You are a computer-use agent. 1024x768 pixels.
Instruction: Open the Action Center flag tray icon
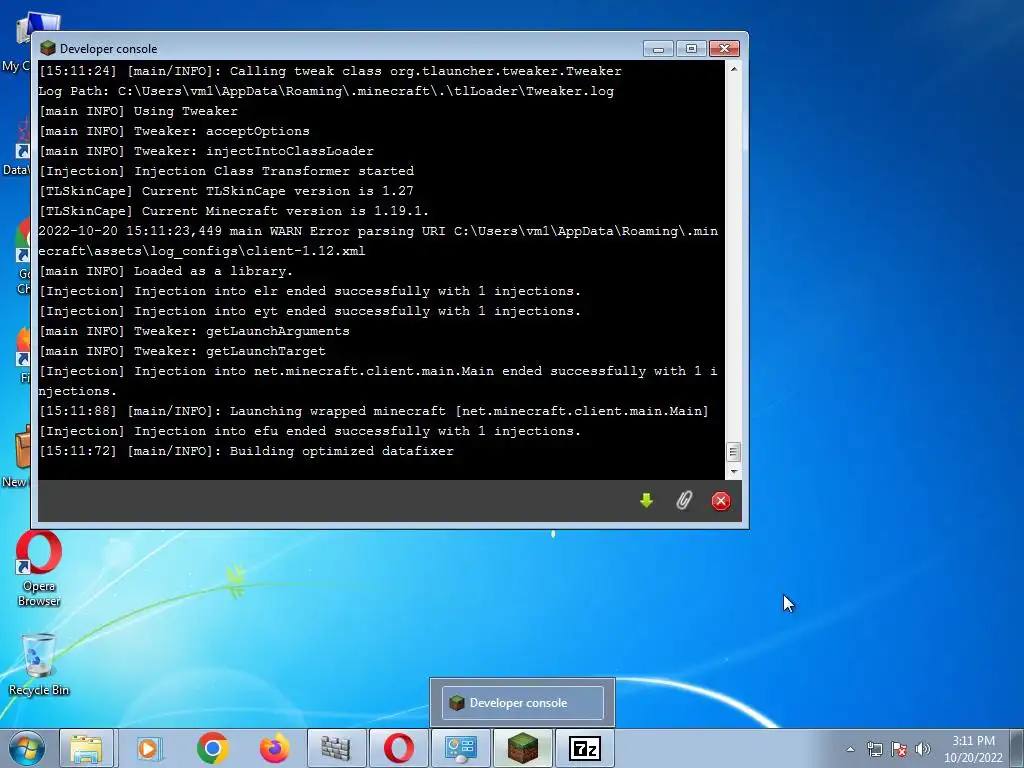[x=899, y=749]
